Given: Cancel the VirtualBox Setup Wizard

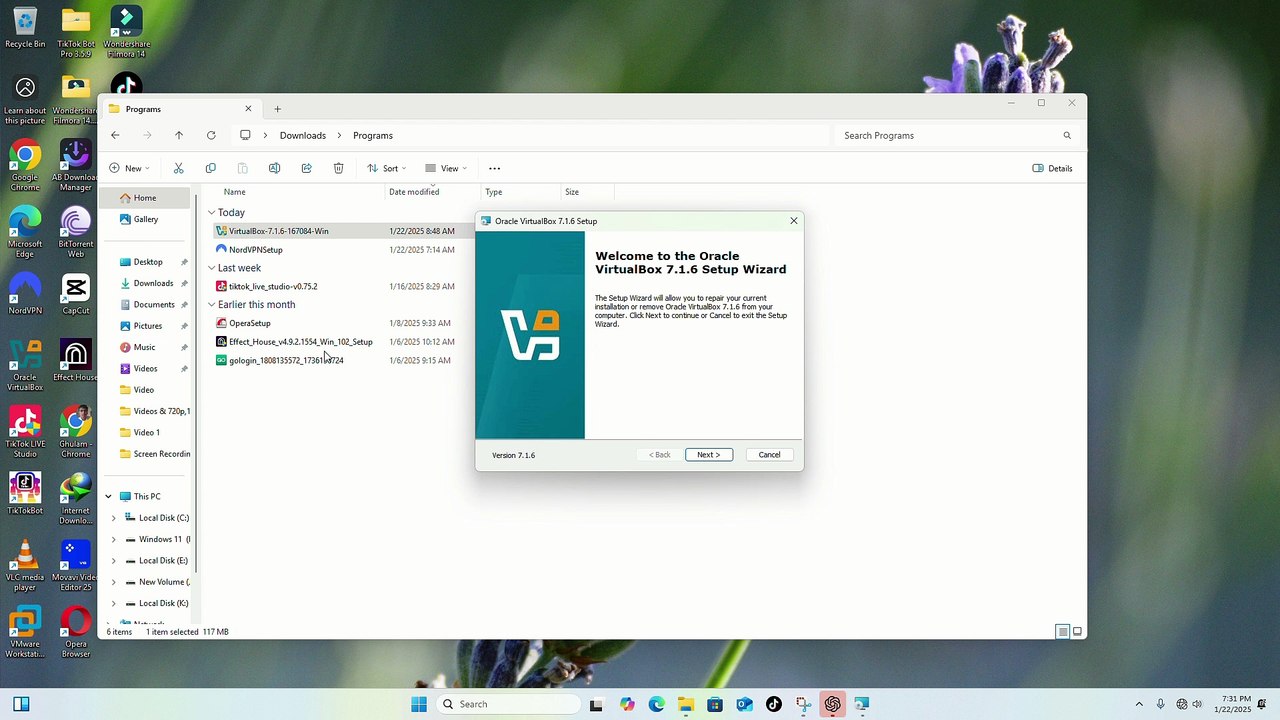Looking at the screenshot, I should coord(769,455).
